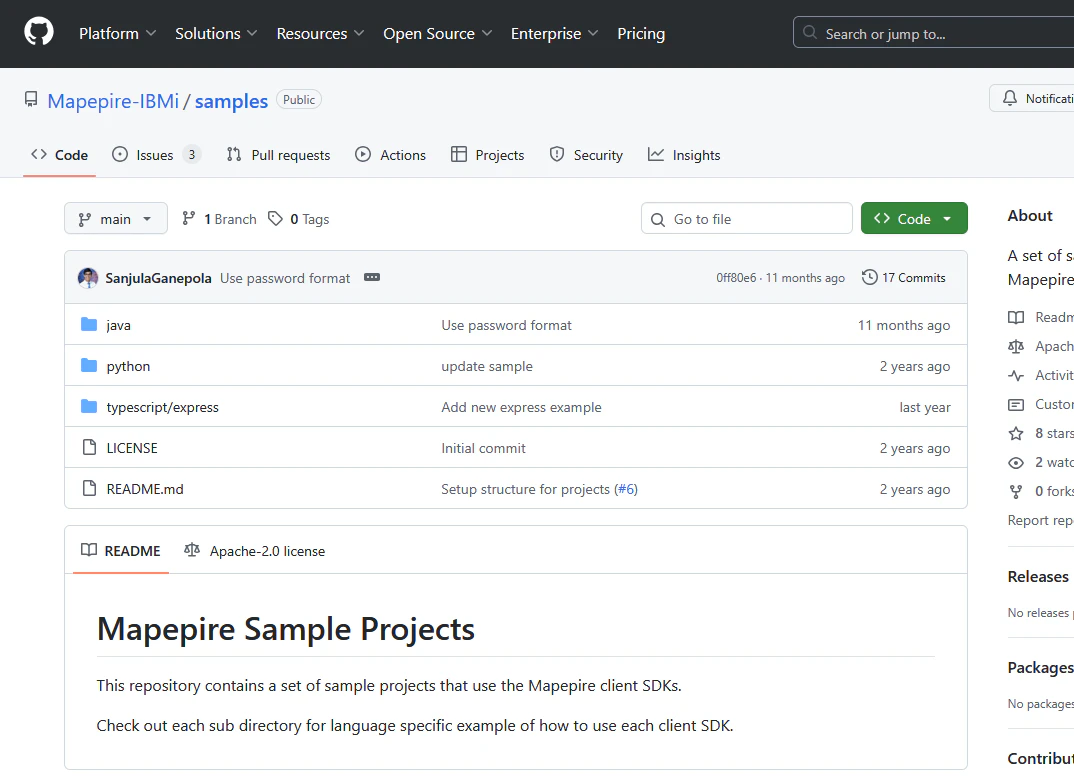This screenshot has height=784, width=1074.
Task: Expand the Open Source menu
Action: point(437,34)
